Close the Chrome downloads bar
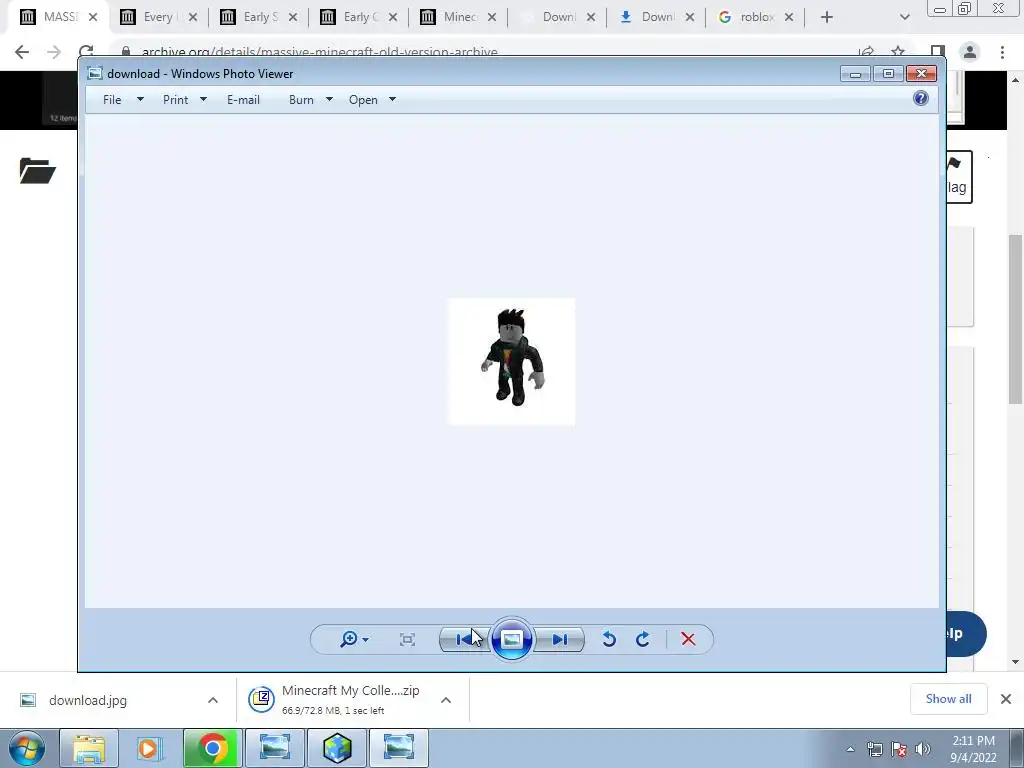This screenshot has height=768, width=1024. point(1006,699)
